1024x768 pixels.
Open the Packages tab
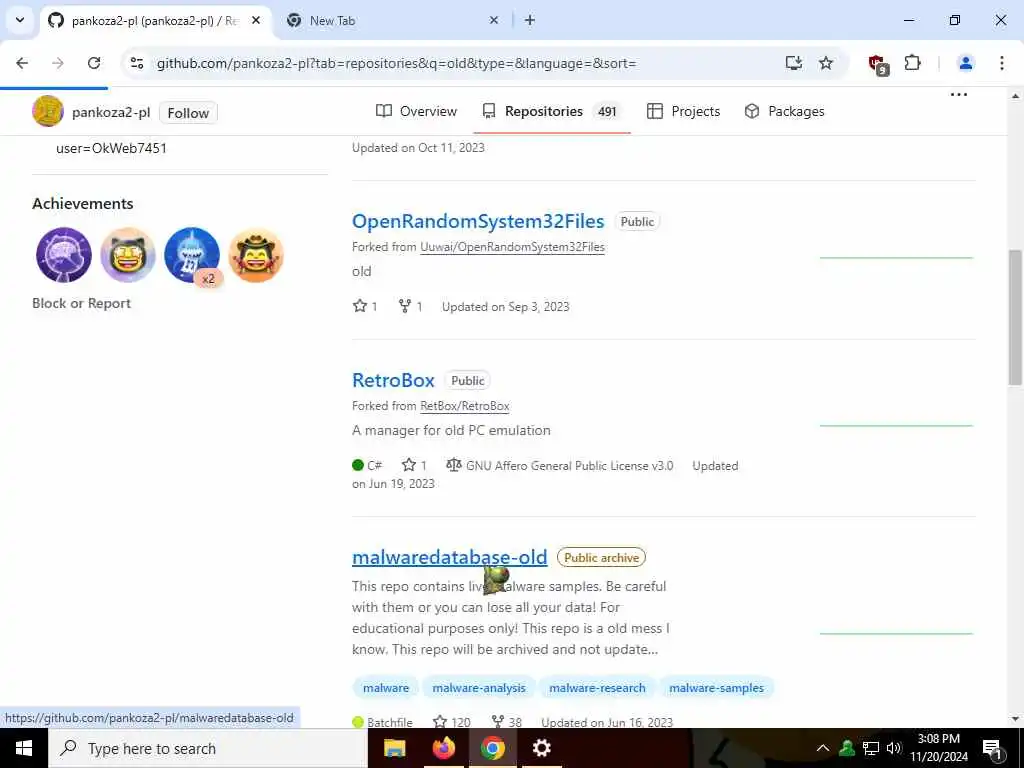coord(784,111)
